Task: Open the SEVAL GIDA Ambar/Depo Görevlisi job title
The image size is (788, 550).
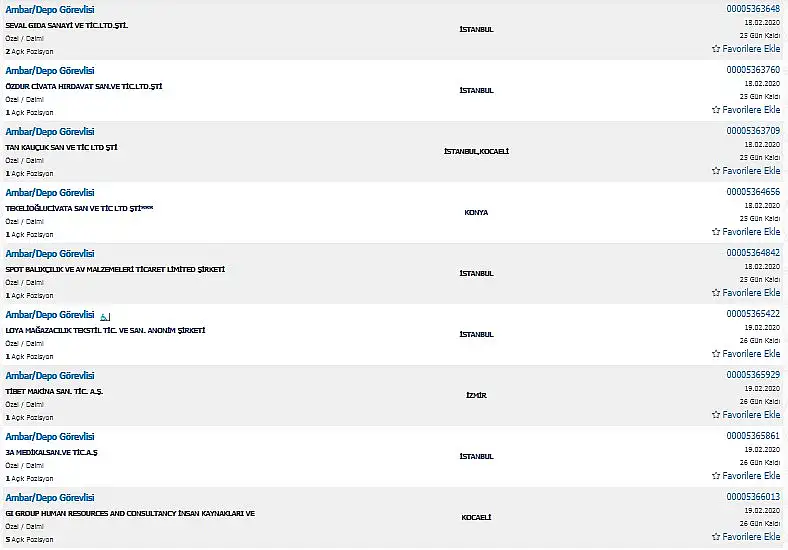Action: pyautogui.click(x=50, y=10)
